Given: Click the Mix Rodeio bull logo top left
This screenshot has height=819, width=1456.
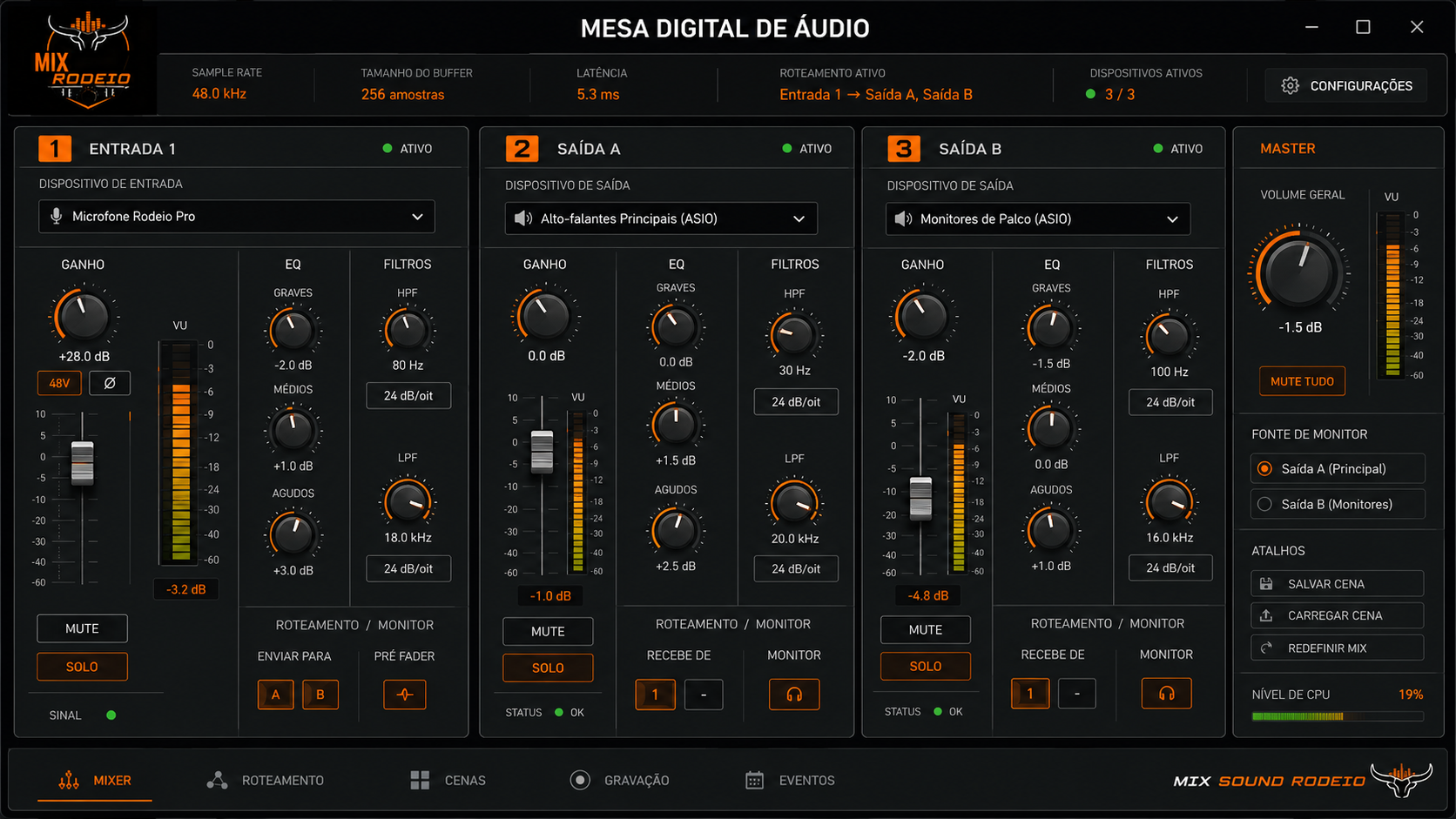Looking at the screenshot, I should (85, 60).
